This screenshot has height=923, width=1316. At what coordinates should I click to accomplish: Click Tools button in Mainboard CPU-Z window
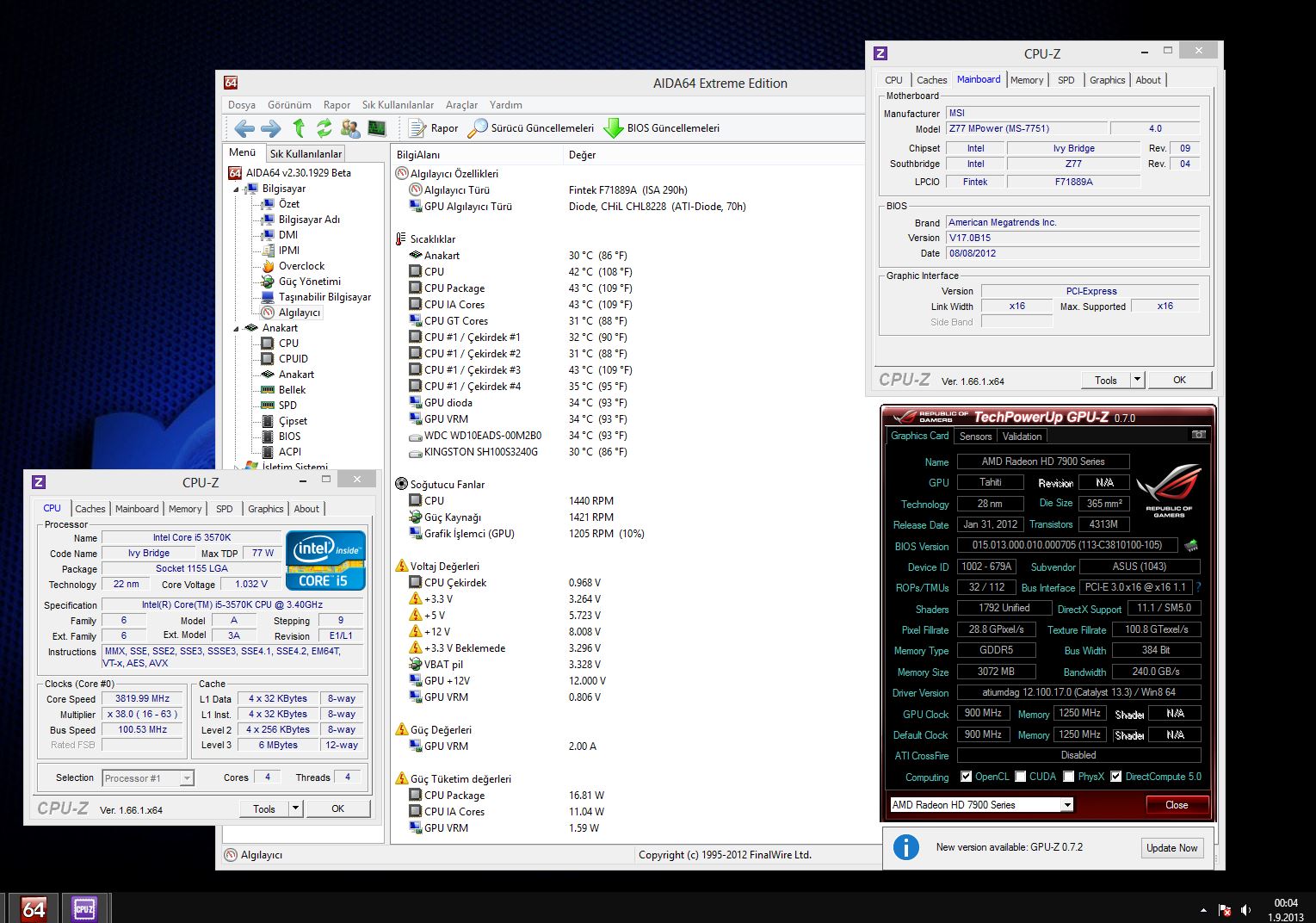pyautogui.click(x=1106, y=380)
